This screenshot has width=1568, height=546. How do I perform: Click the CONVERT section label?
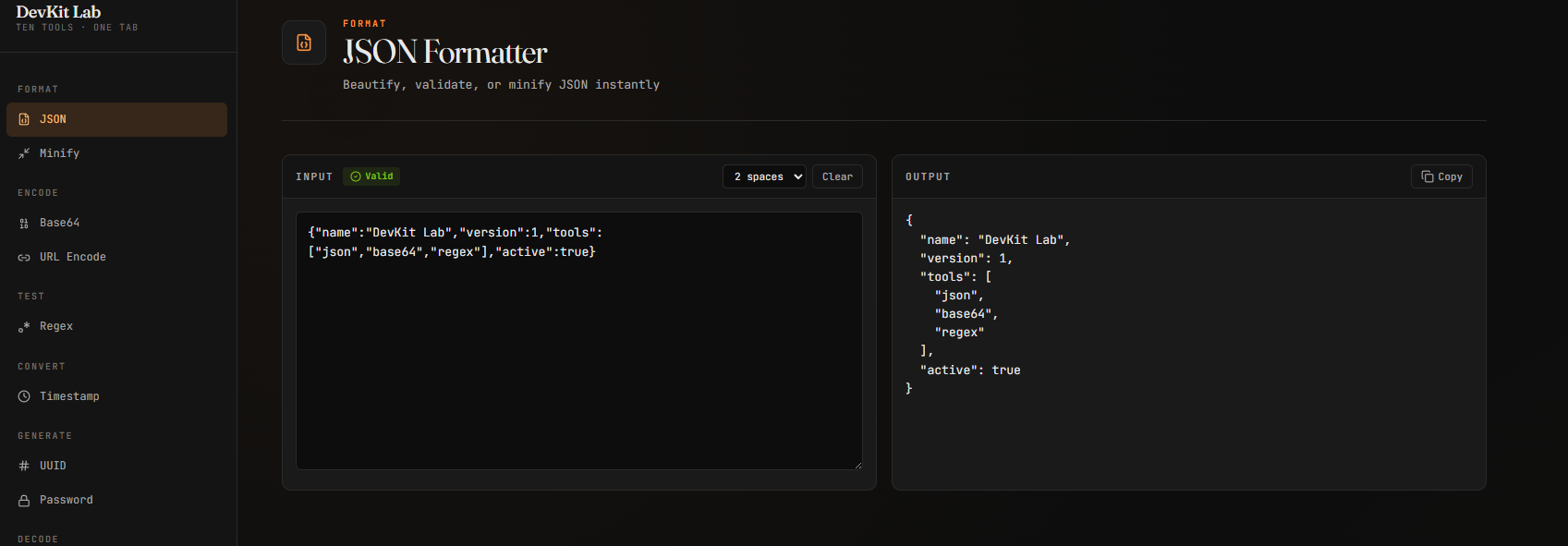pos(42,367)
